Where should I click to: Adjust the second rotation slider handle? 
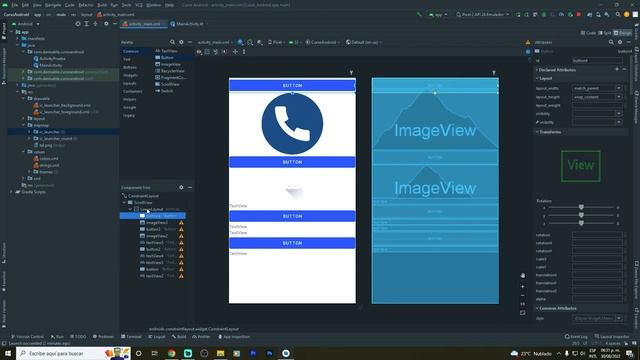581,215
